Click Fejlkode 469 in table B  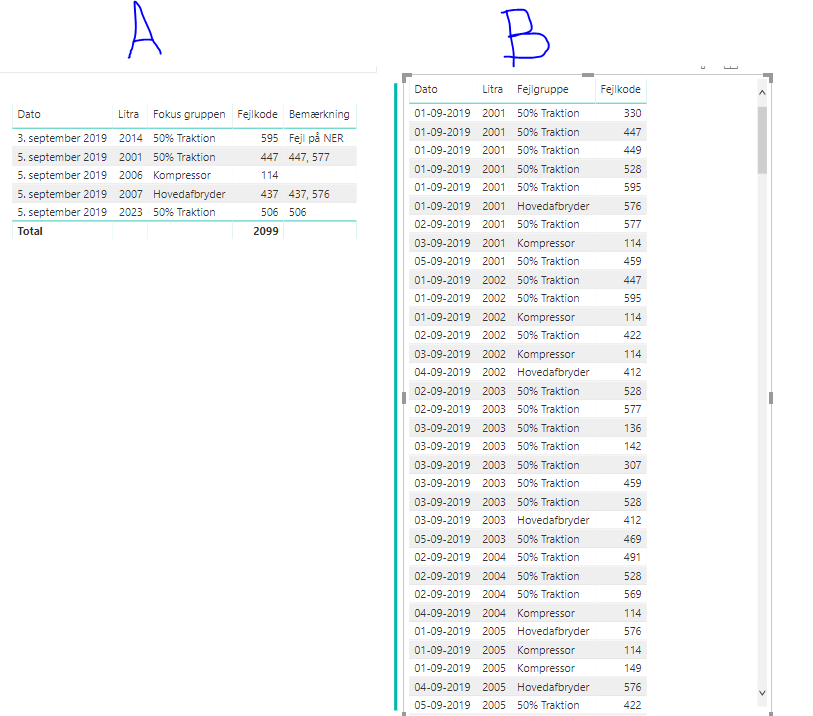[x=633, y=539]
